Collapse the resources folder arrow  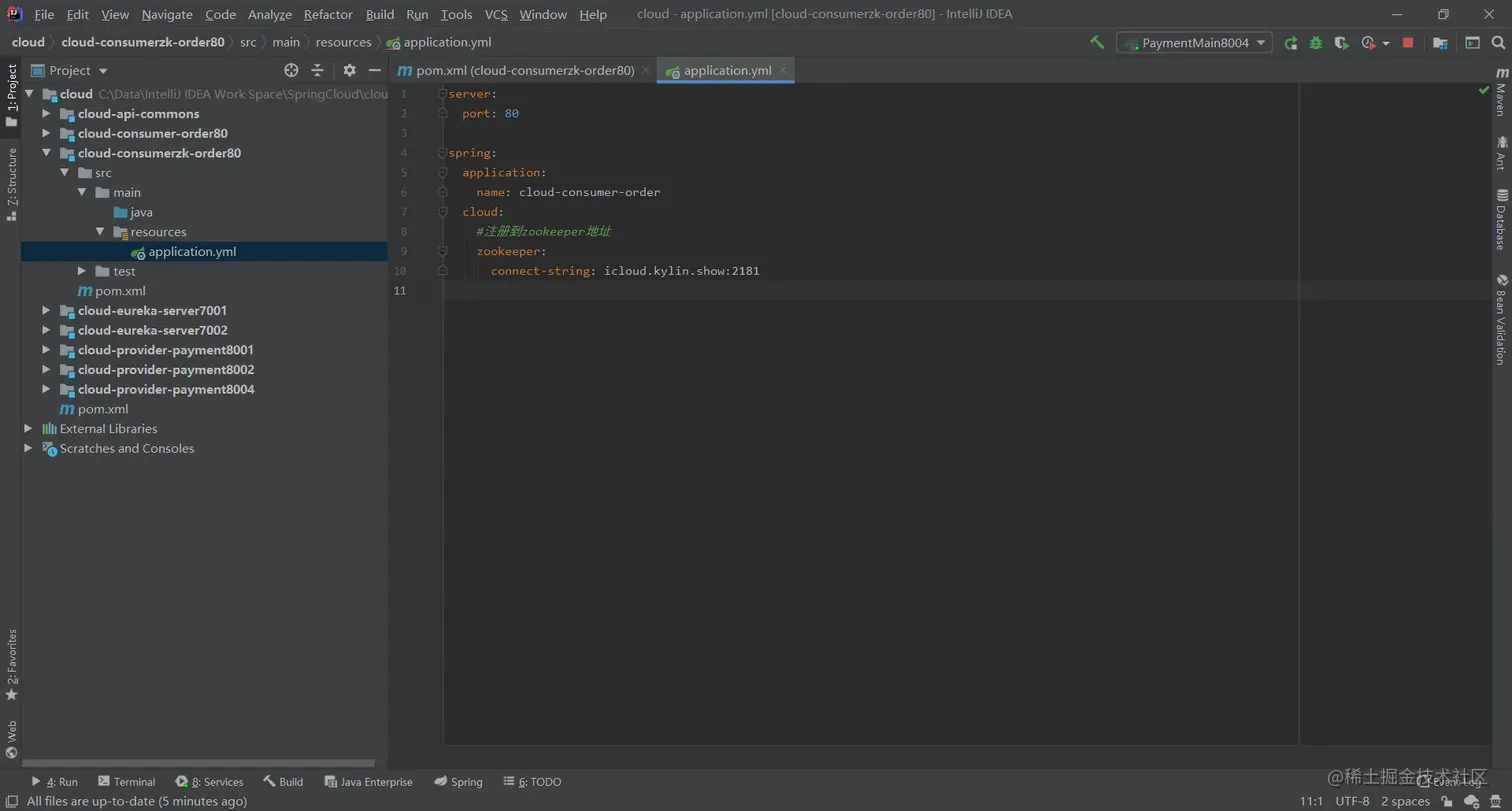click(x=100, y=232)
